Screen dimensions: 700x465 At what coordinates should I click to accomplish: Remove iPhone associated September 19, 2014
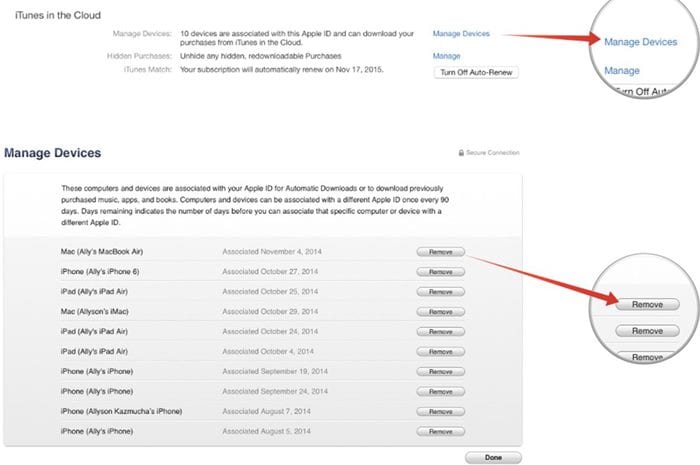coord(441,371)
